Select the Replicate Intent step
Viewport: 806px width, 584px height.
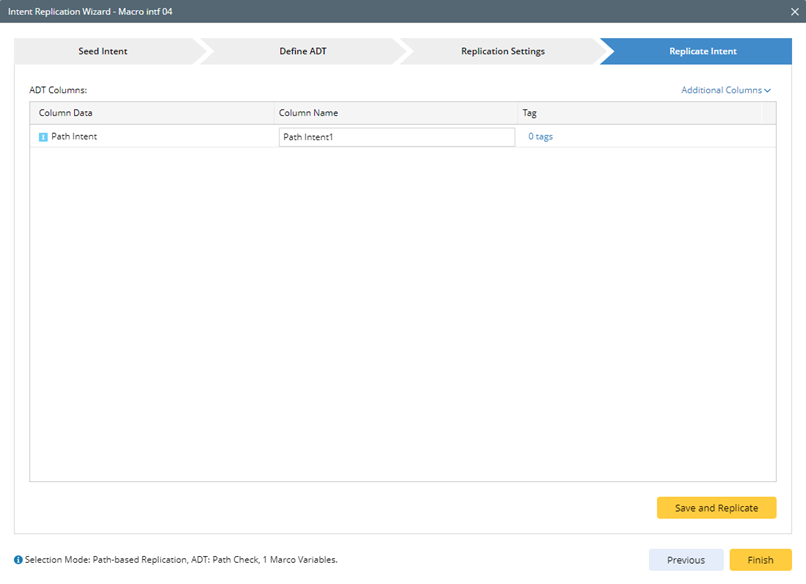coord(702,51)
